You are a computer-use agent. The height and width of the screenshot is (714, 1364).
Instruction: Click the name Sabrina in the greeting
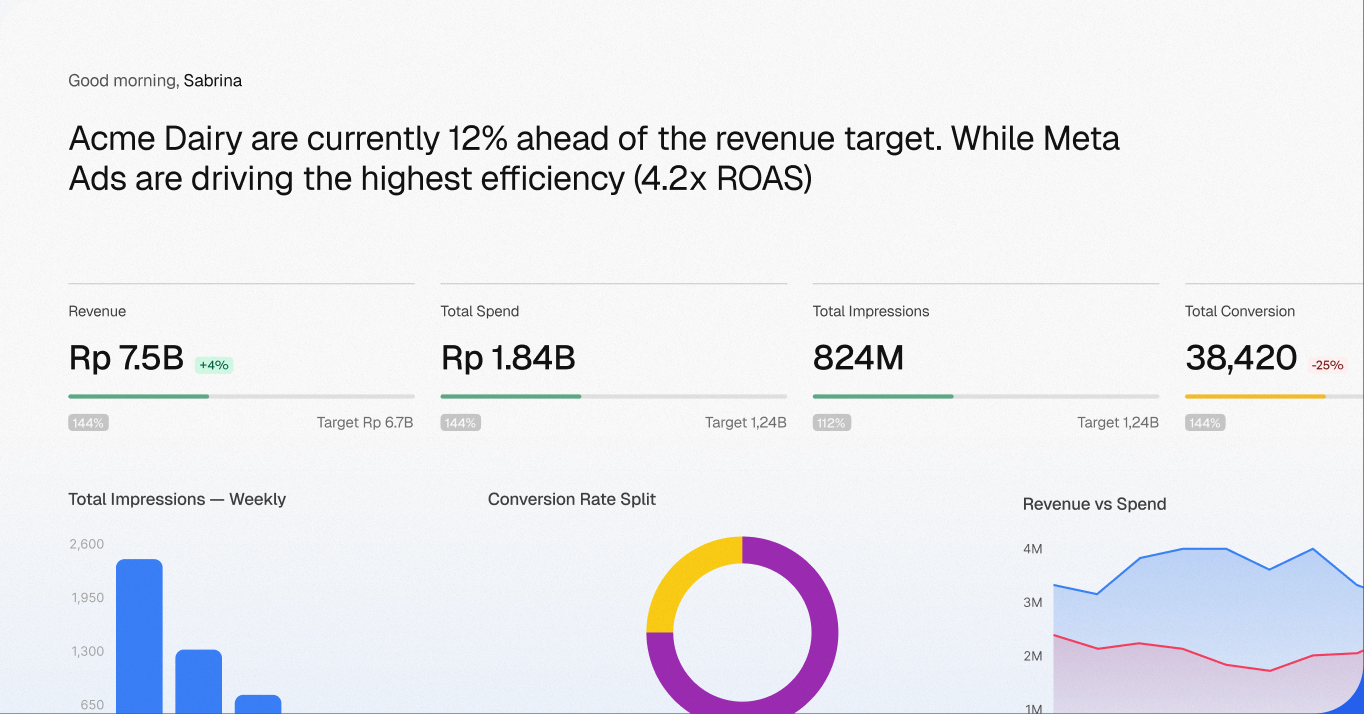213,80
